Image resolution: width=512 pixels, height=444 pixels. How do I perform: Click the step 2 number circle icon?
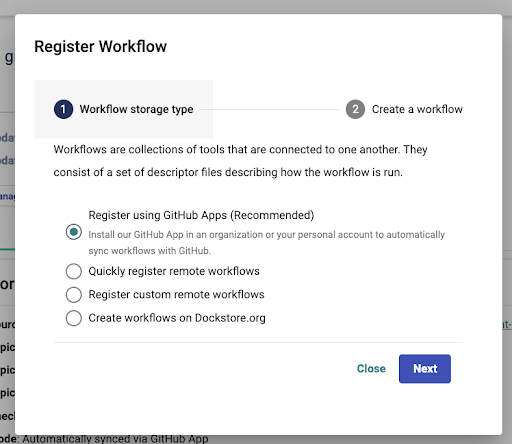tap(355, 109)
